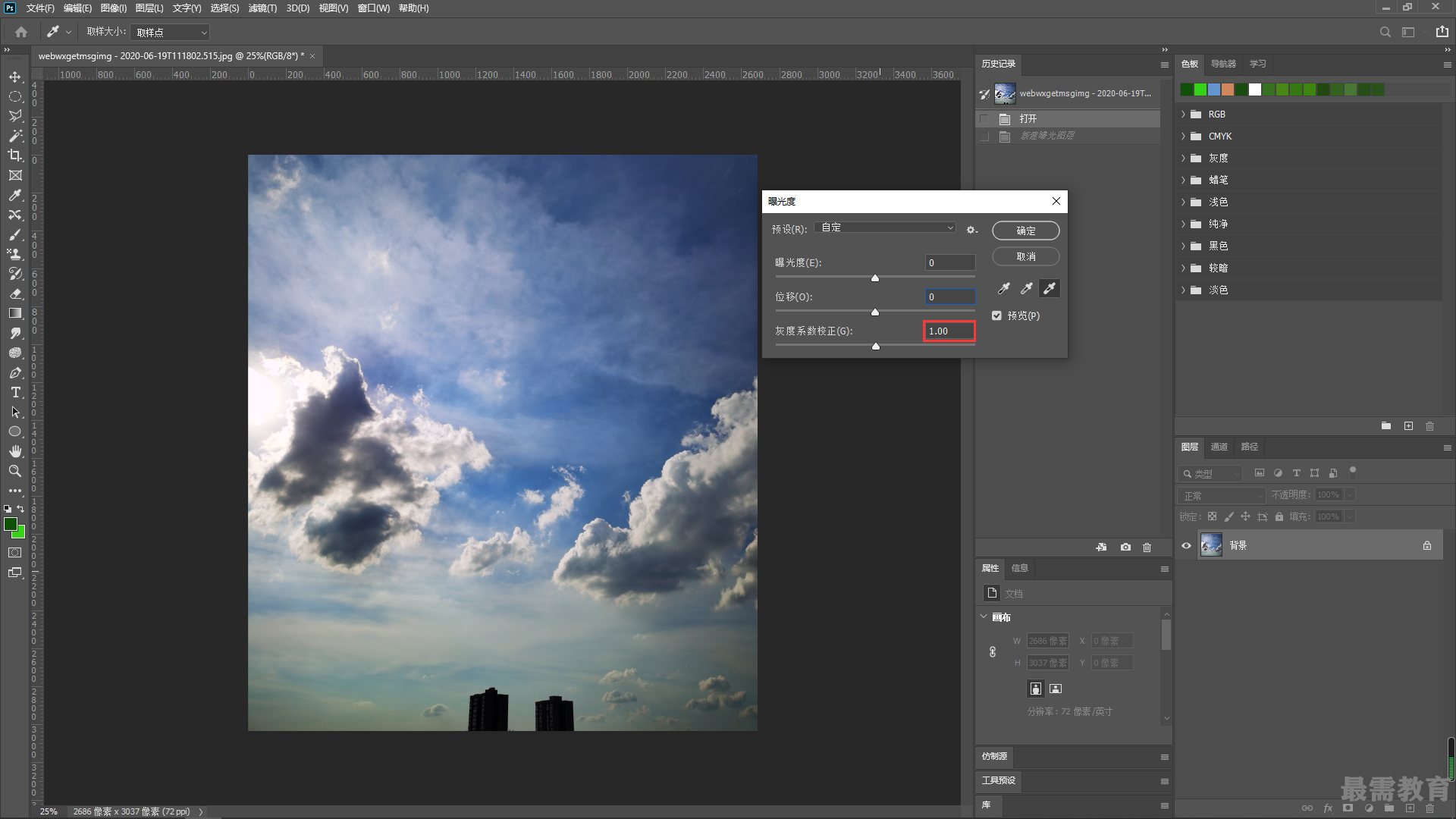This screenshot has width=1456, height=819.
Task: Toggle lock transparent pixels icon in Layers
Action: [x=1212, y=516]
